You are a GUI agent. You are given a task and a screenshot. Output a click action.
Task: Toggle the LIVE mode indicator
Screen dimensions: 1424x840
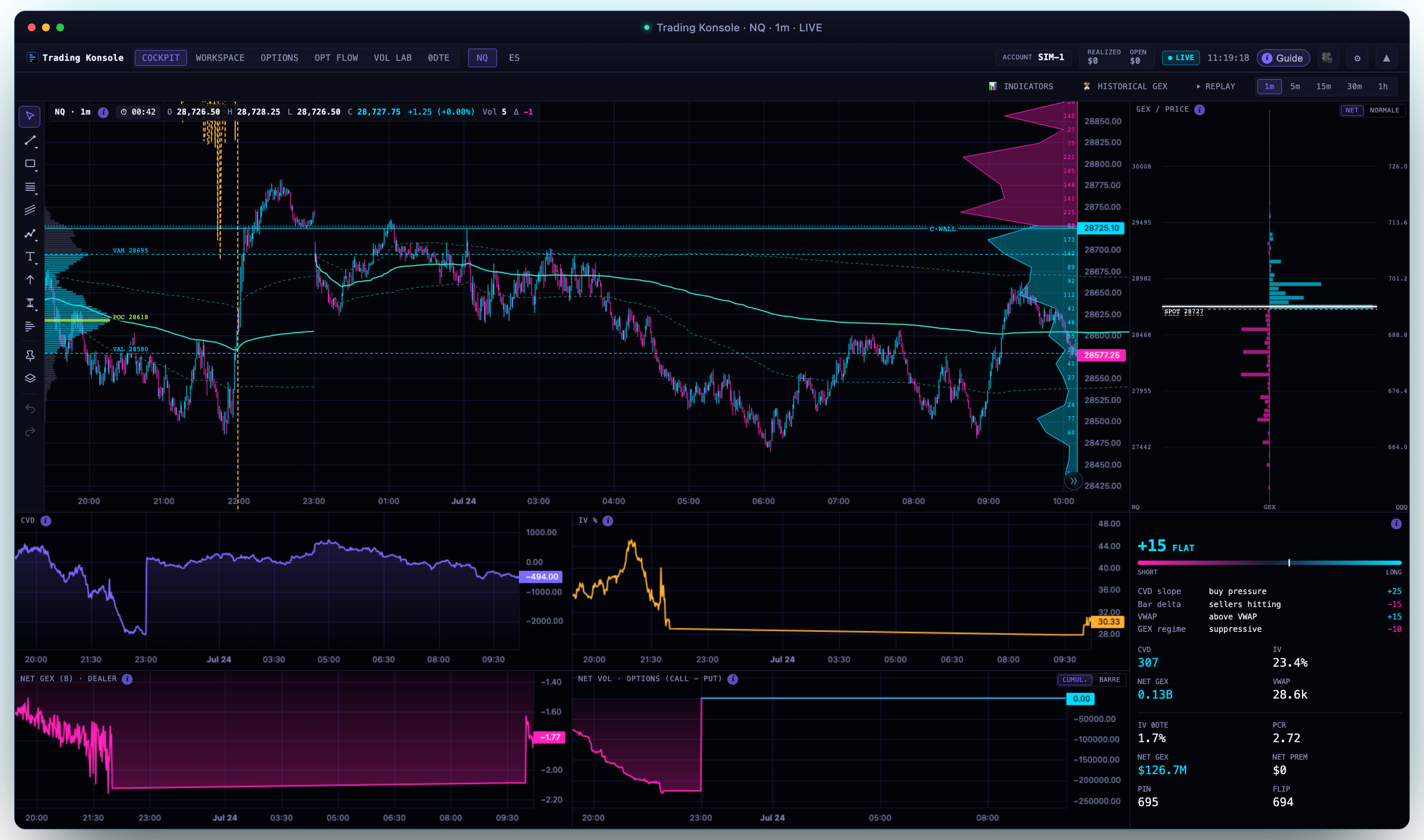tap(1180, 58)
